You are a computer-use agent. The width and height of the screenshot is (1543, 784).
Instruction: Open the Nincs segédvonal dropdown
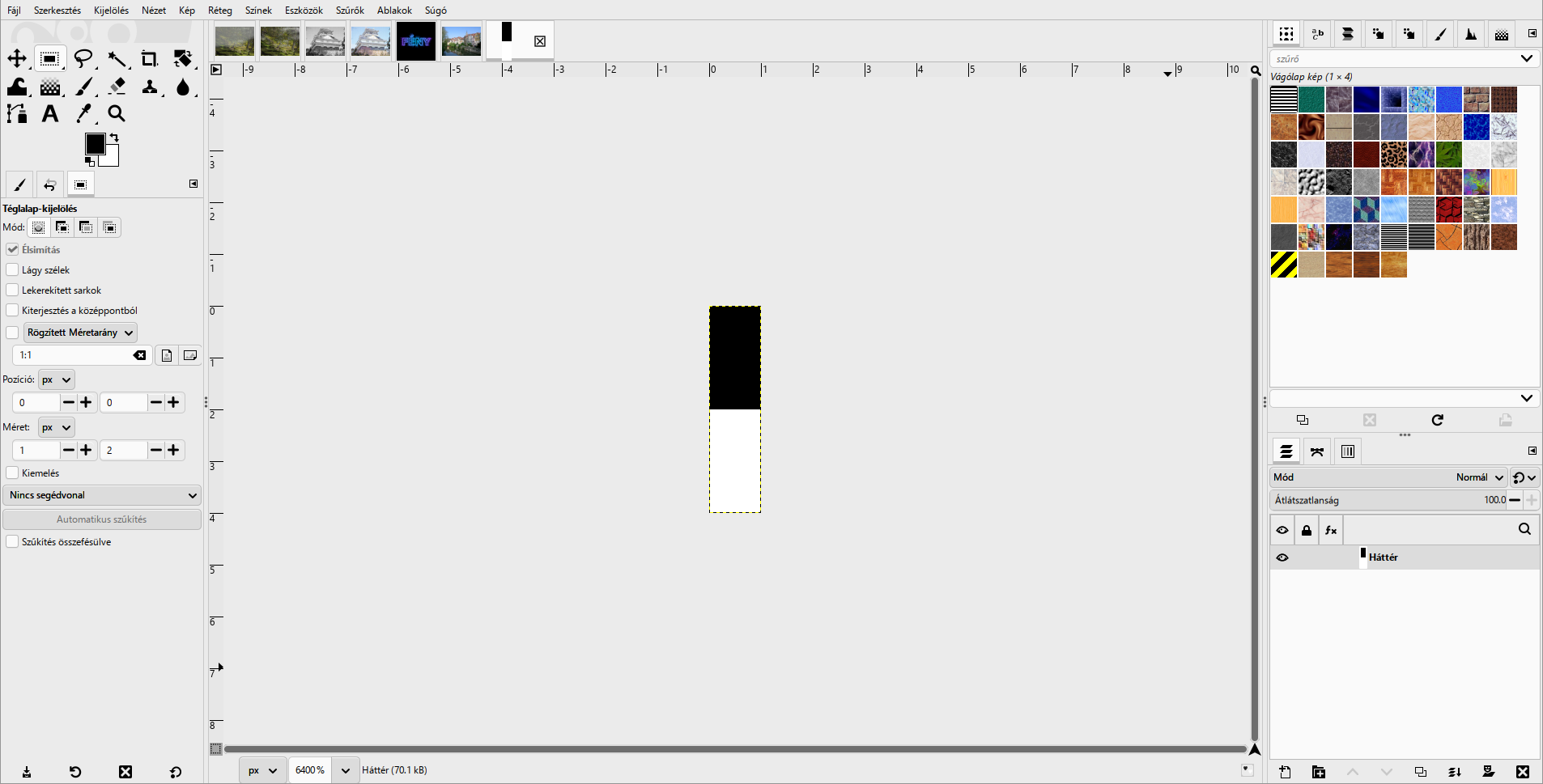pyautogui.click(x=102, y=495)
